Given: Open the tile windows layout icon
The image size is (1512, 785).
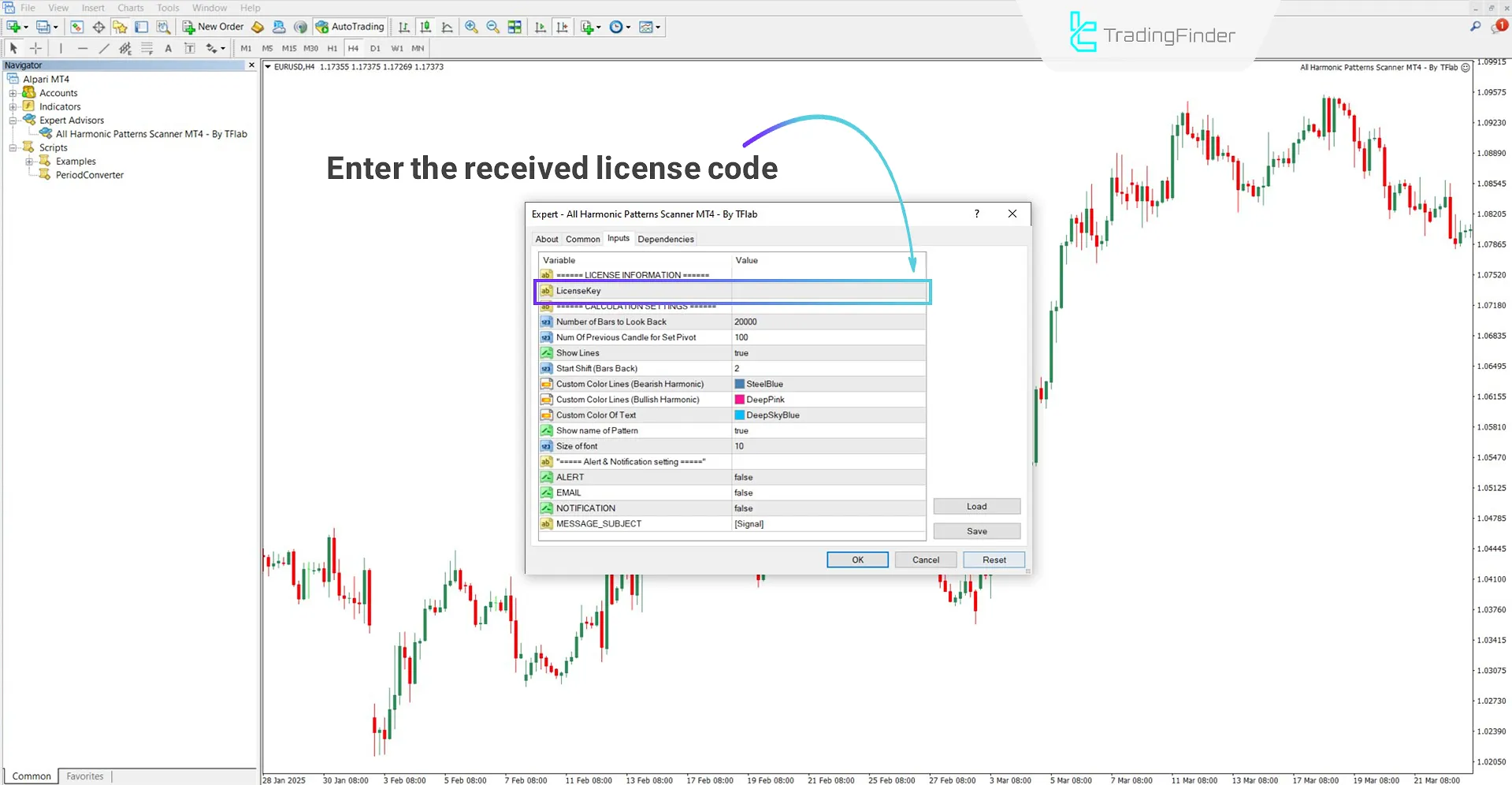Looking at the screenshot, I should 515,27.
